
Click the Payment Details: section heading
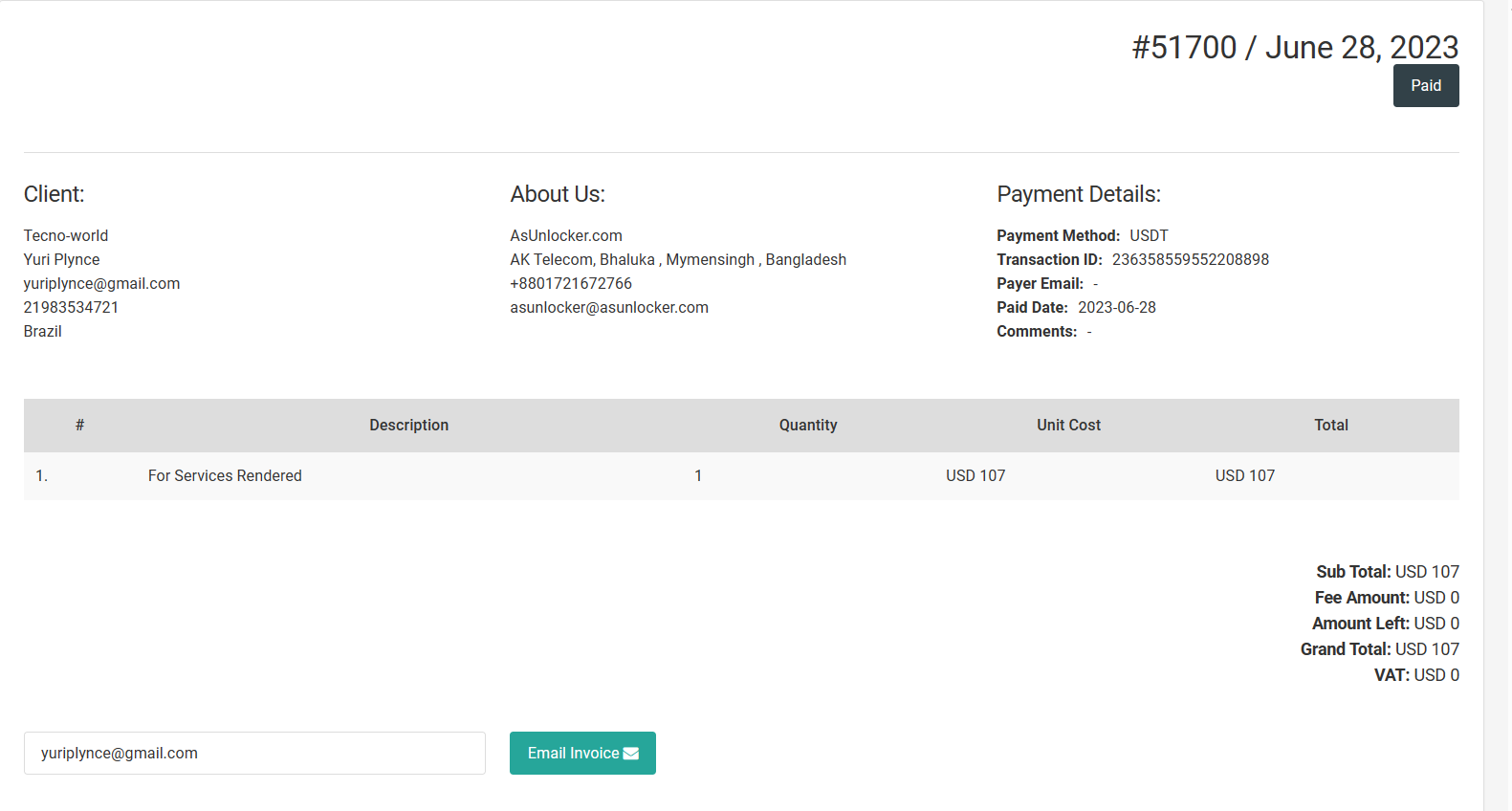click(x=1079, y=194)
